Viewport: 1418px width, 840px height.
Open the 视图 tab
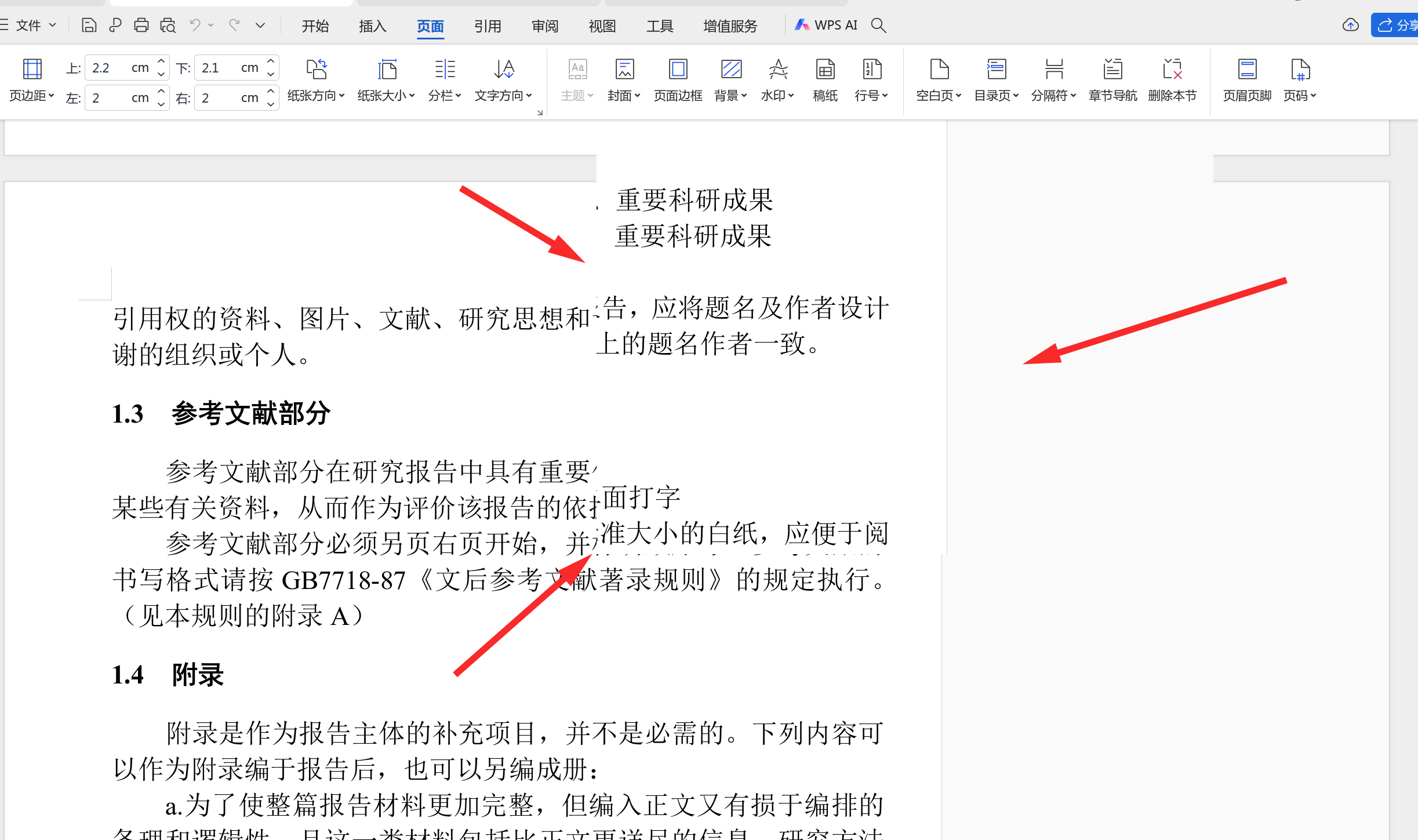[602, 26]
